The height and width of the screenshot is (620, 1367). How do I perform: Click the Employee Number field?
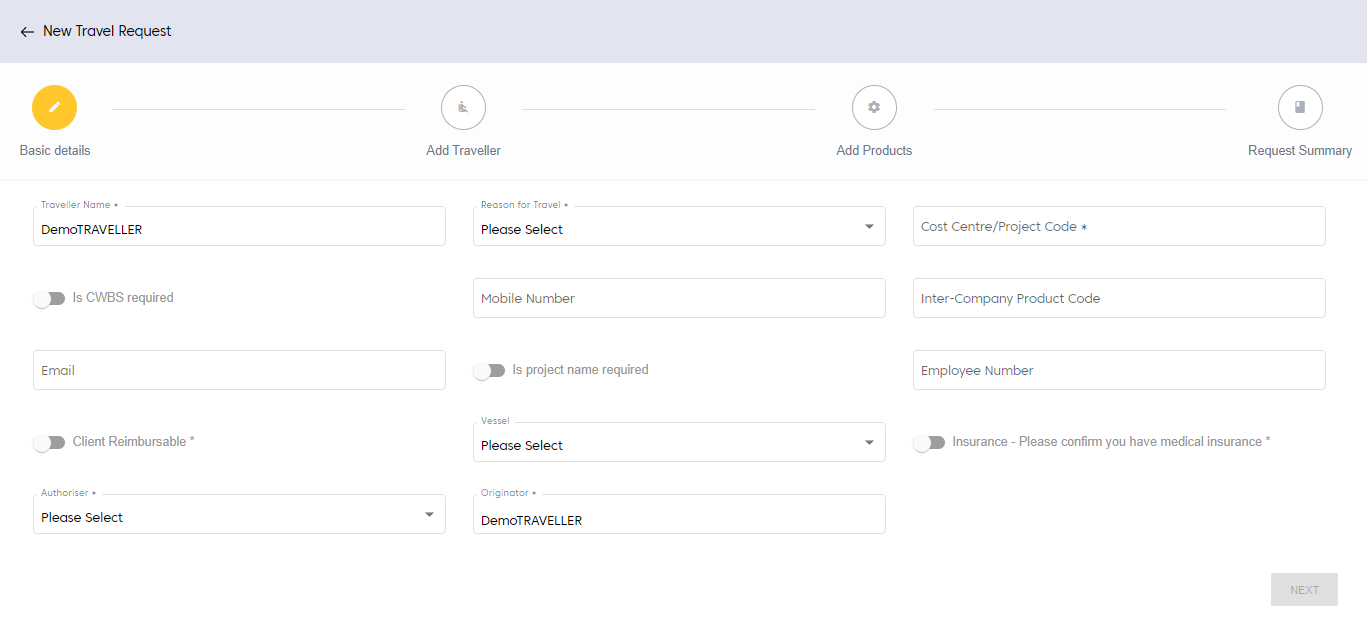pos(1118,370)
